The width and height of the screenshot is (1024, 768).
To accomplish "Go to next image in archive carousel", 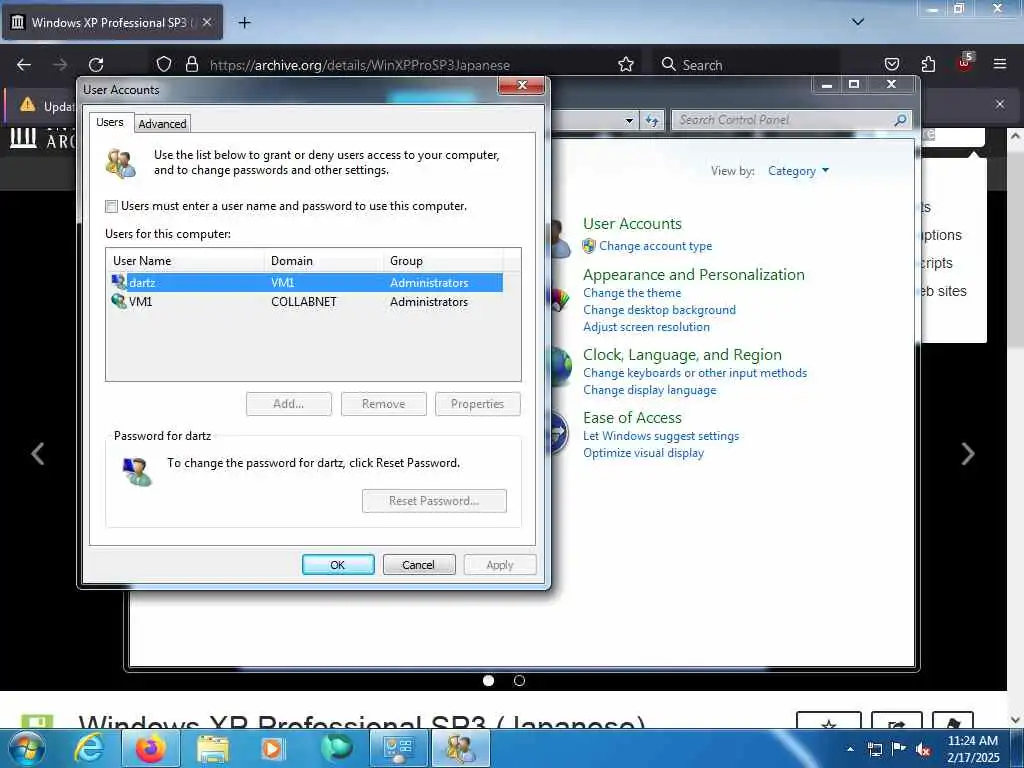I will (x=968, y=453).
